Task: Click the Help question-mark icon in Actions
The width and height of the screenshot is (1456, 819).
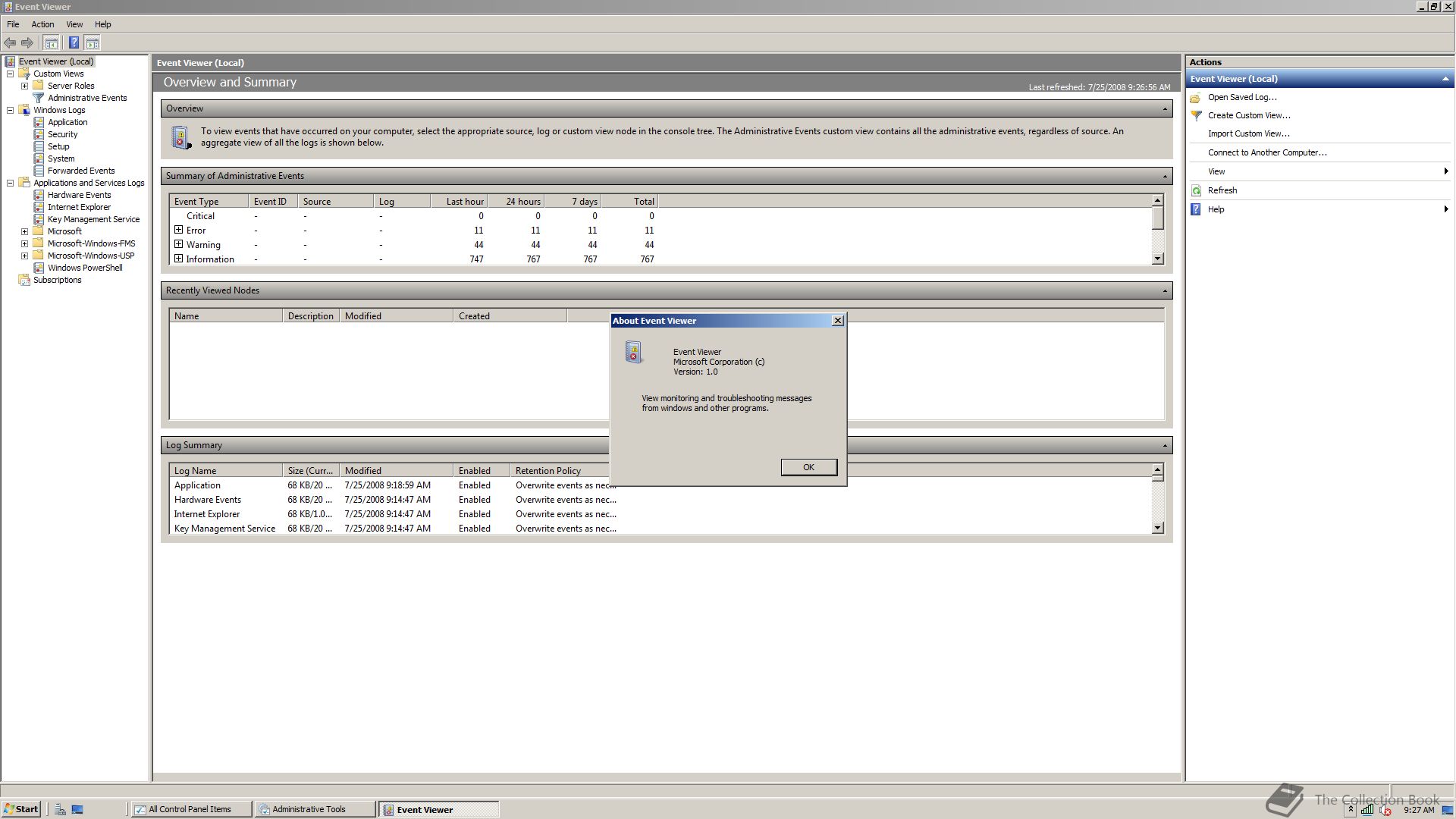Action: pos(1196,209)
